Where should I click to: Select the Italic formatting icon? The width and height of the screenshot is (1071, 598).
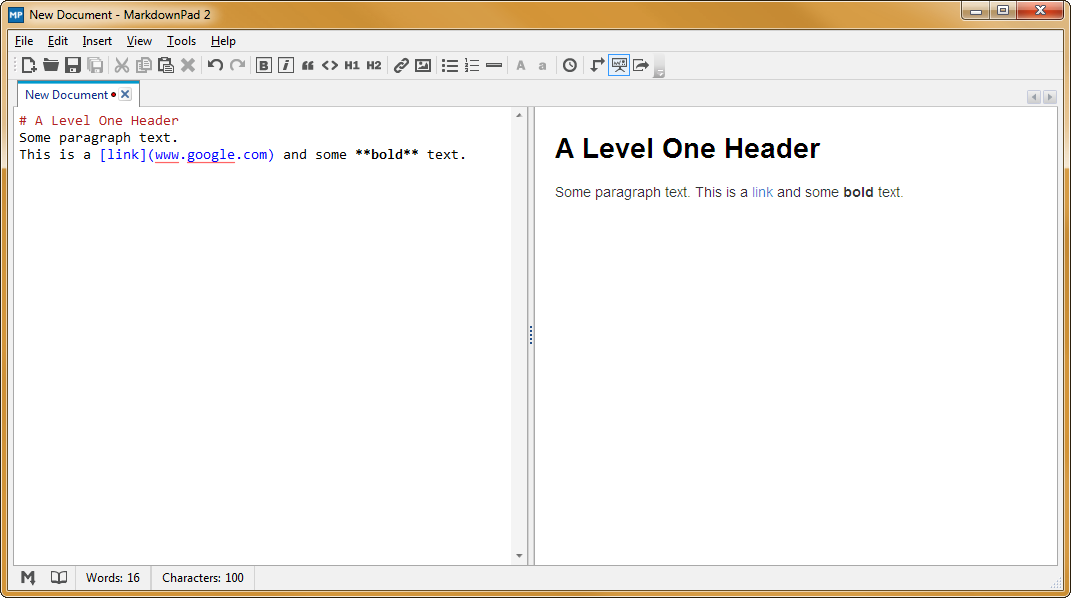click(286, 64)
